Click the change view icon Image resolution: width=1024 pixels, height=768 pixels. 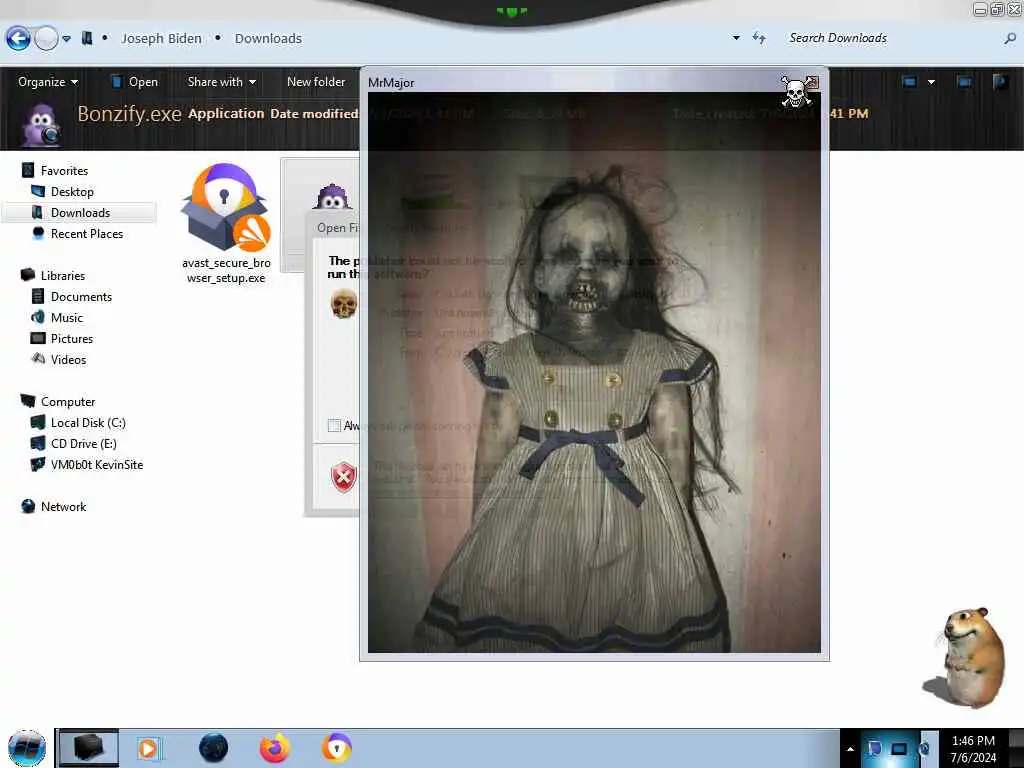click(909, 82)
